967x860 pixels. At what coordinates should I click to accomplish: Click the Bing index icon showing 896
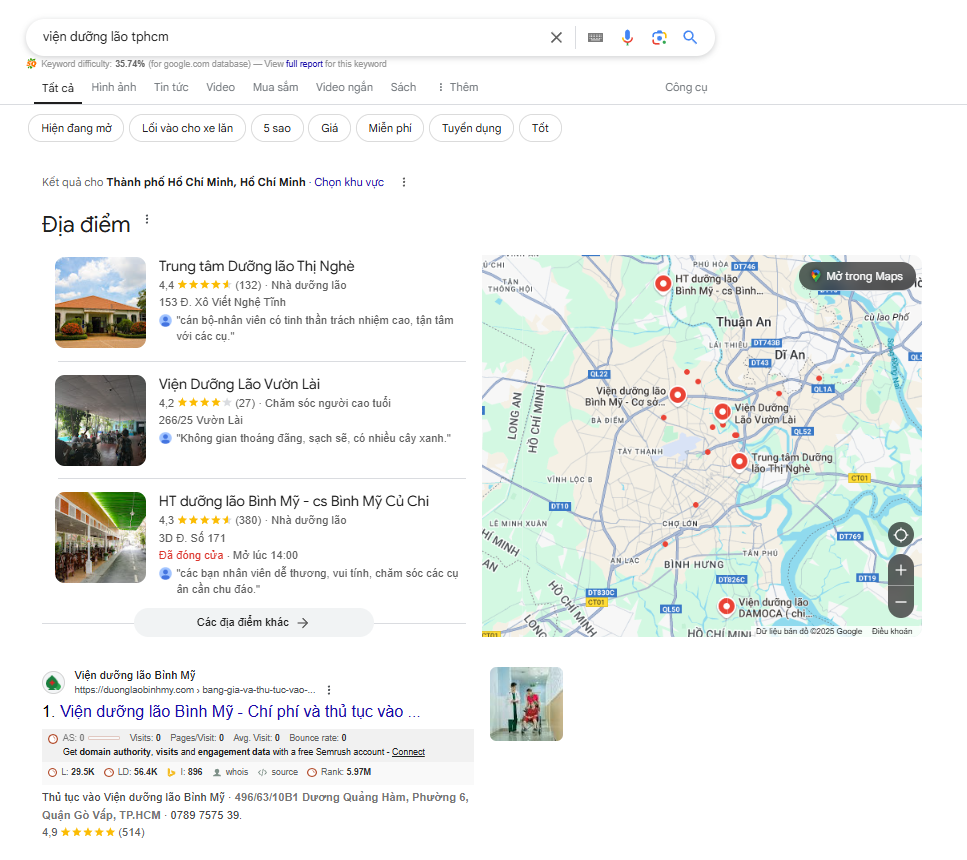point(185,772)
